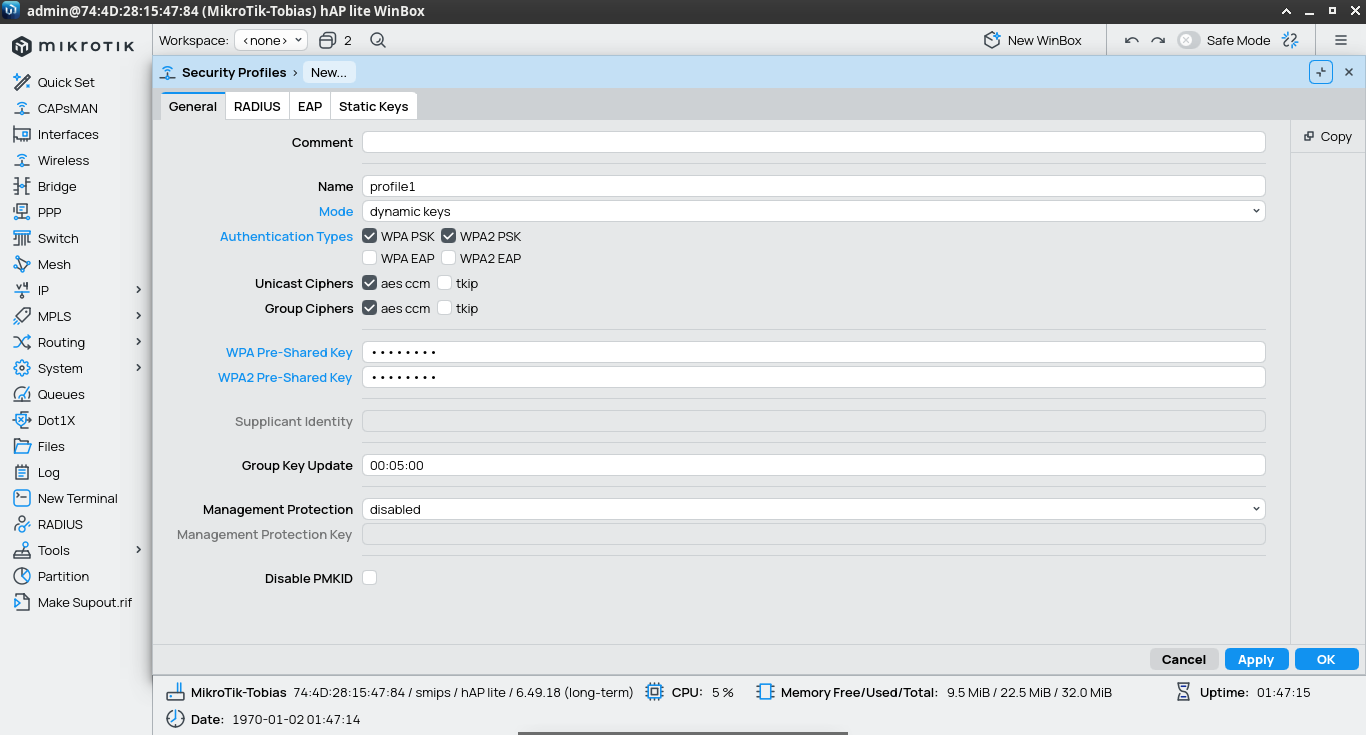Check the Disable PMKID checkbox
The image size is (1366, 735).
click(370, 578)
